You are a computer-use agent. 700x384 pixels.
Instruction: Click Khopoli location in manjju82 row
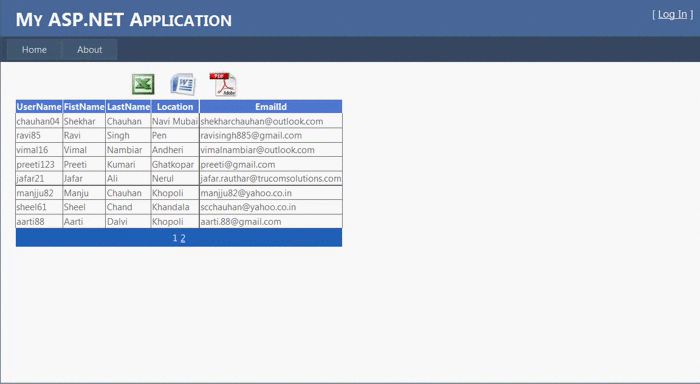[175, 193]
